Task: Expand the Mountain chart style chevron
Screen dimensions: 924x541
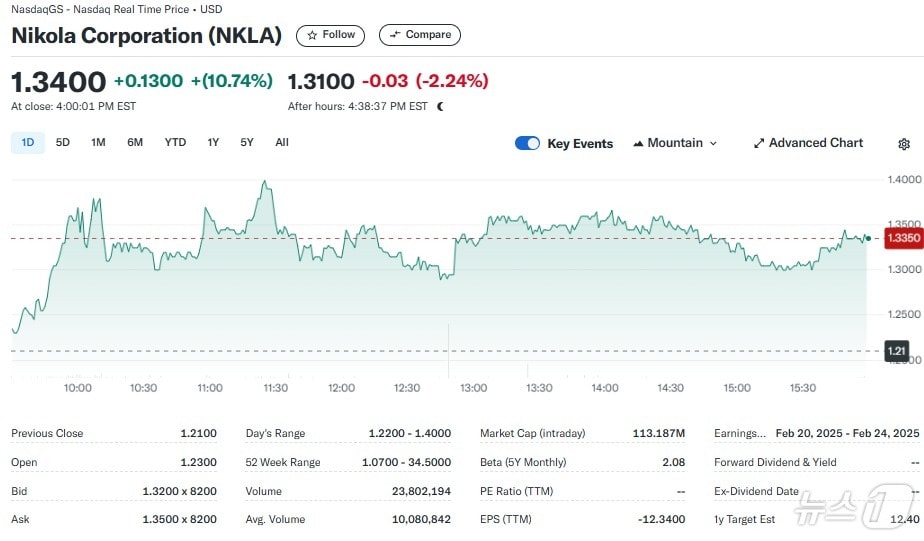Action: pos(713,143)
